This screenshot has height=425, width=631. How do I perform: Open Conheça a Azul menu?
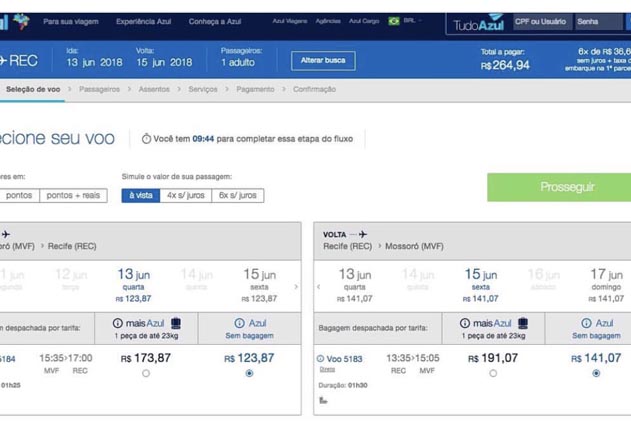[x=215, y=22]
